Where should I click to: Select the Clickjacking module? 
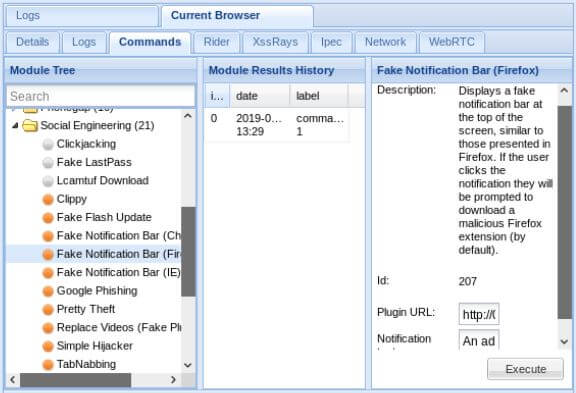86,144
